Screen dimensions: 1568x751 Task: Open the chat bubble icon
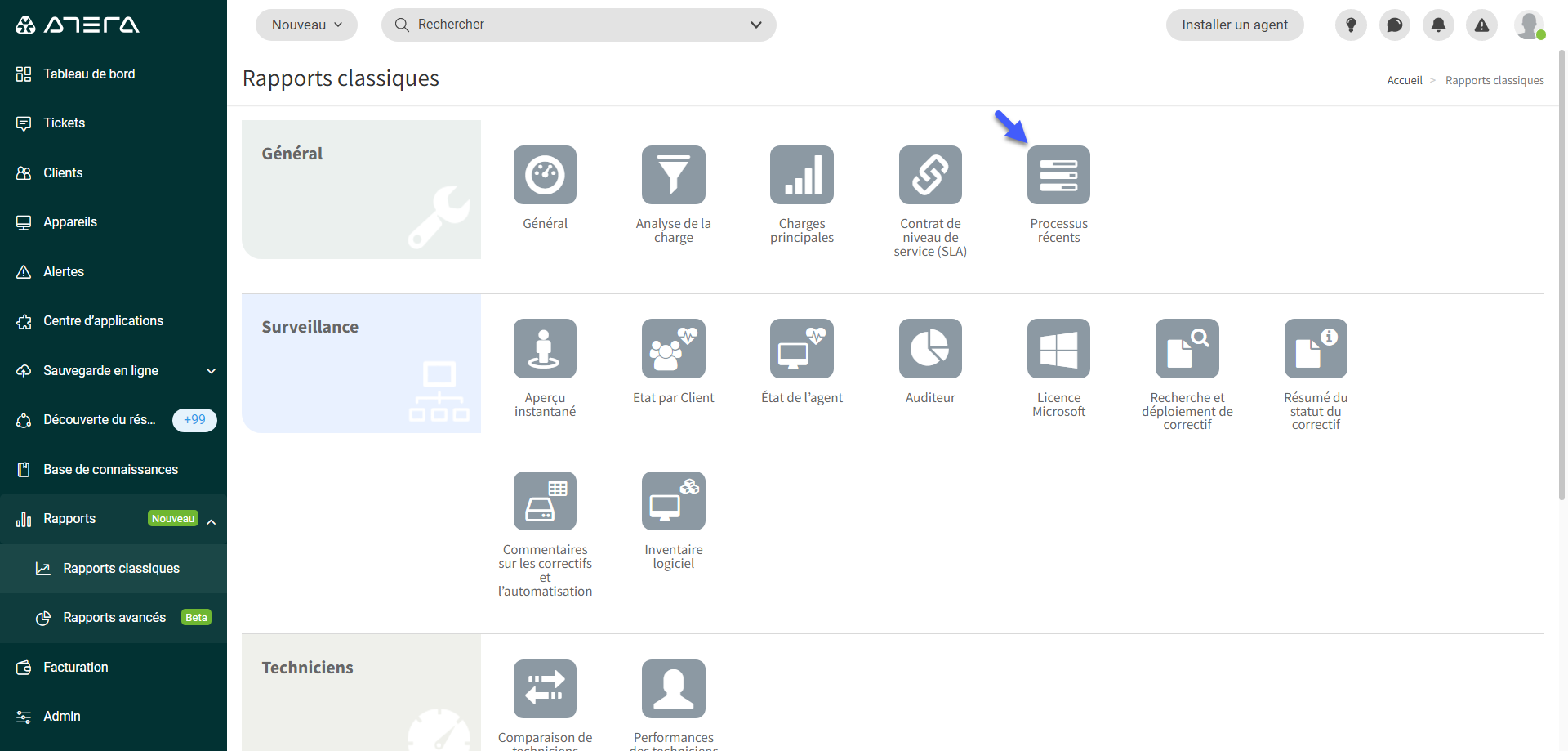click(x=1395, y=25)
